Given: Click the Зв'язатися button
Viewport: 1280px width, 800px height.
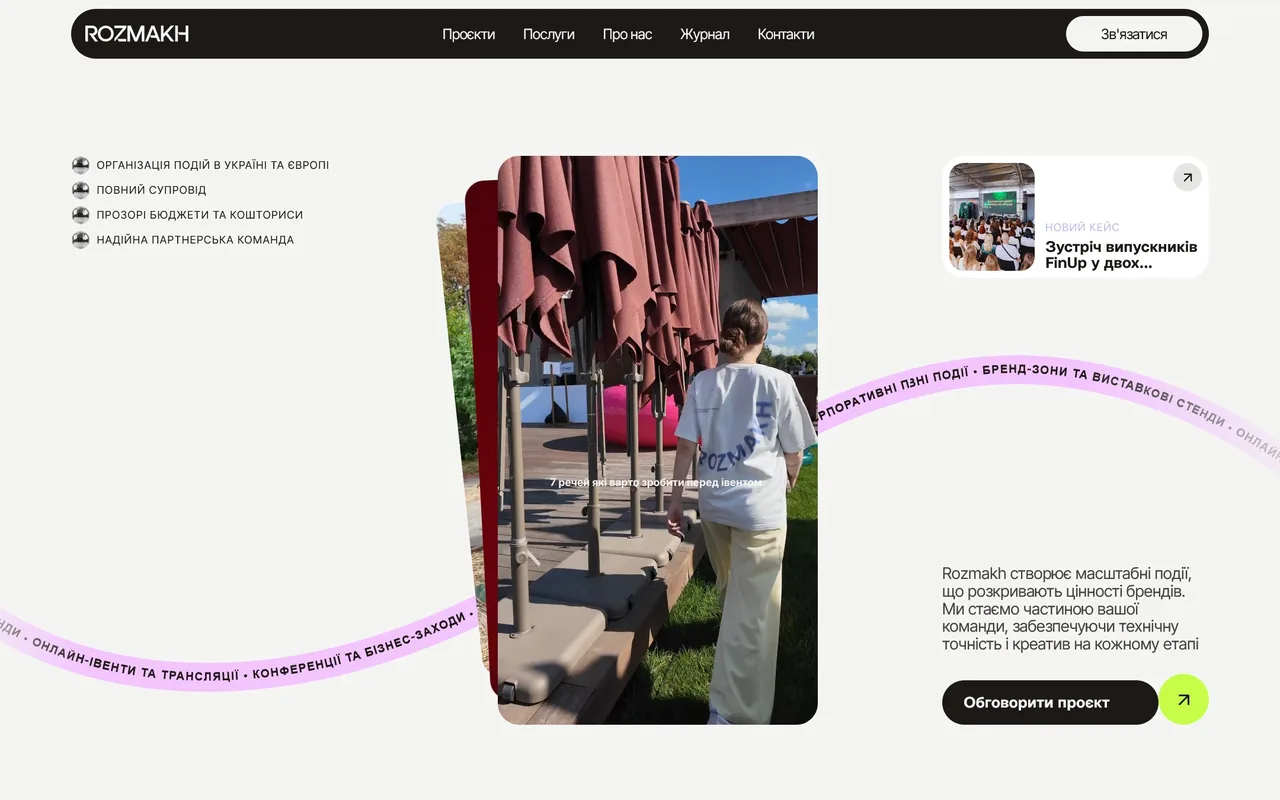Looking at the screenshot, I should 1134,34.
